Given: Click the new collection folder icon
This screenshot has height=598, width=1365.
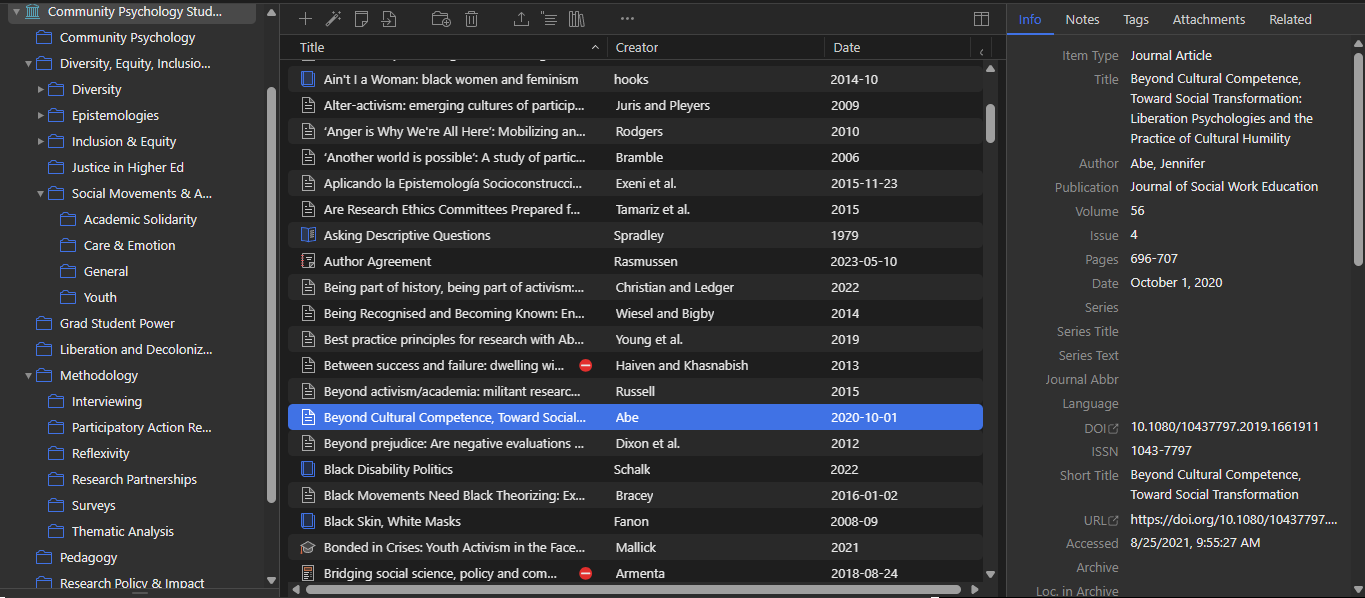Looking at the screenshot, I should [441, 19].
